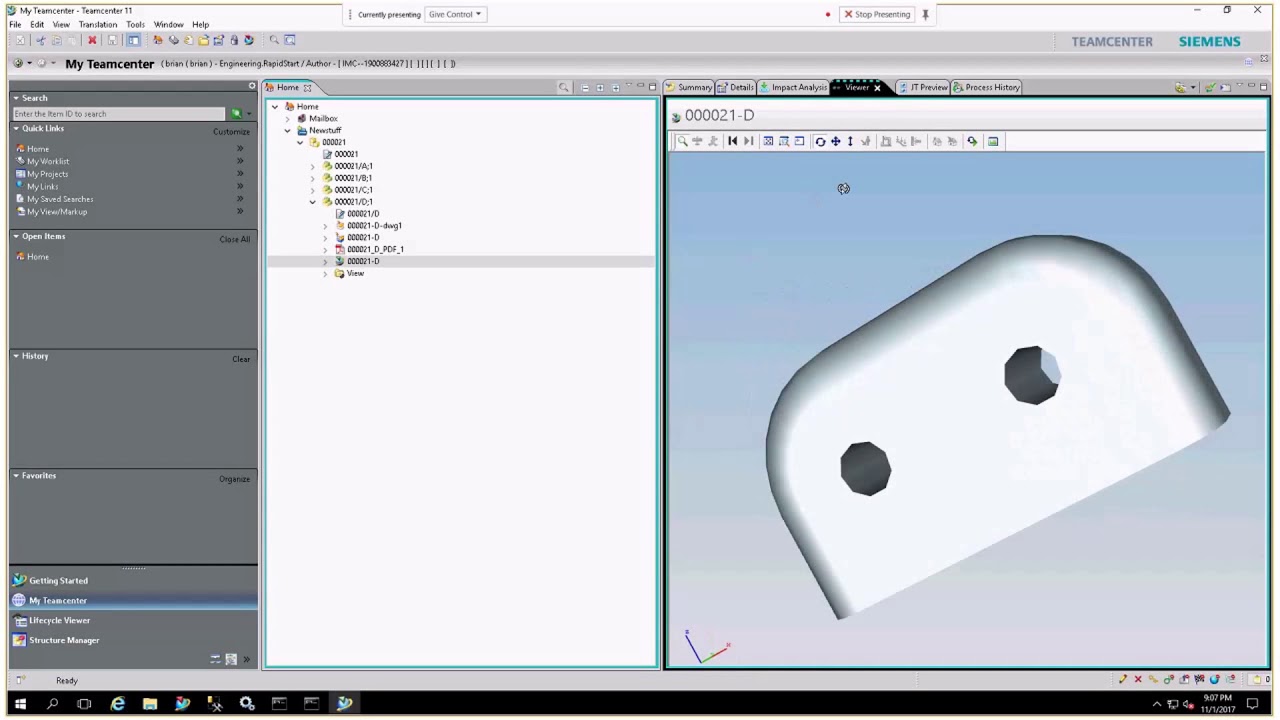Click the green arrow refresh icon in viewer toolbar
This screenshot has width=1280, height=720.
pyautogui.click(x=972, y=141)
